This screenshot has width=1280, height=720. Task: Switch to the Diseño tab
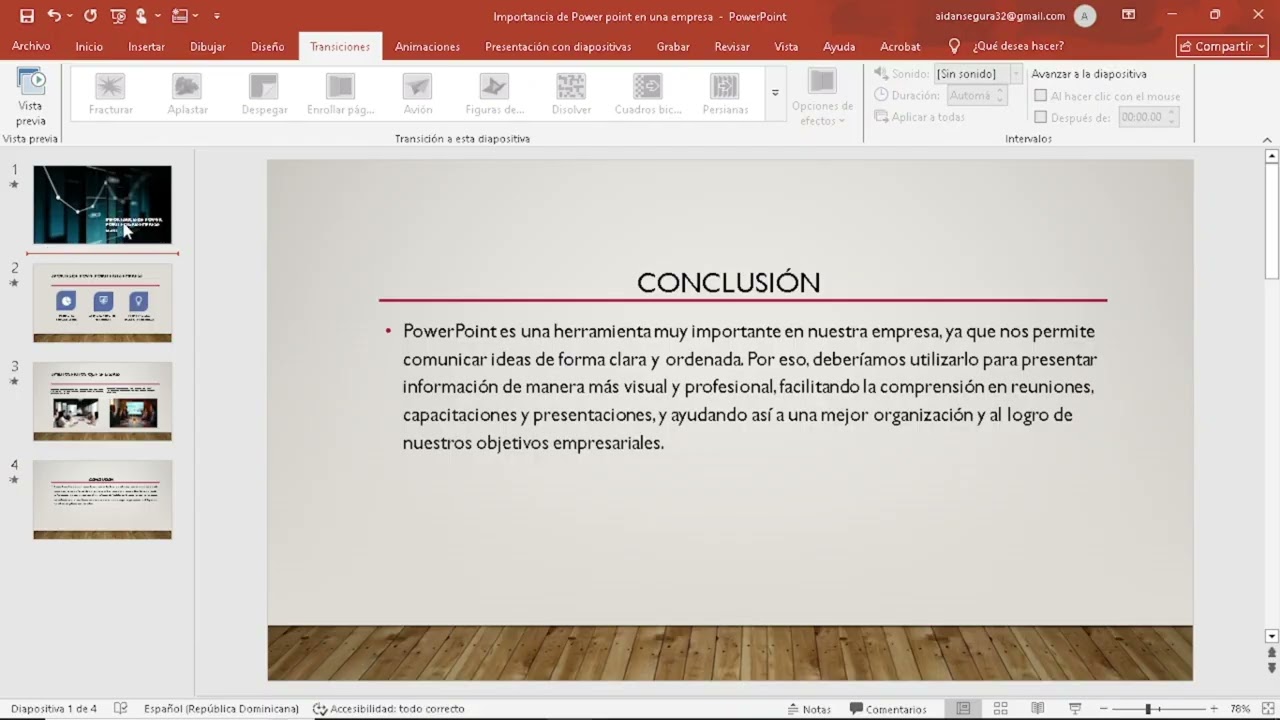267,46
